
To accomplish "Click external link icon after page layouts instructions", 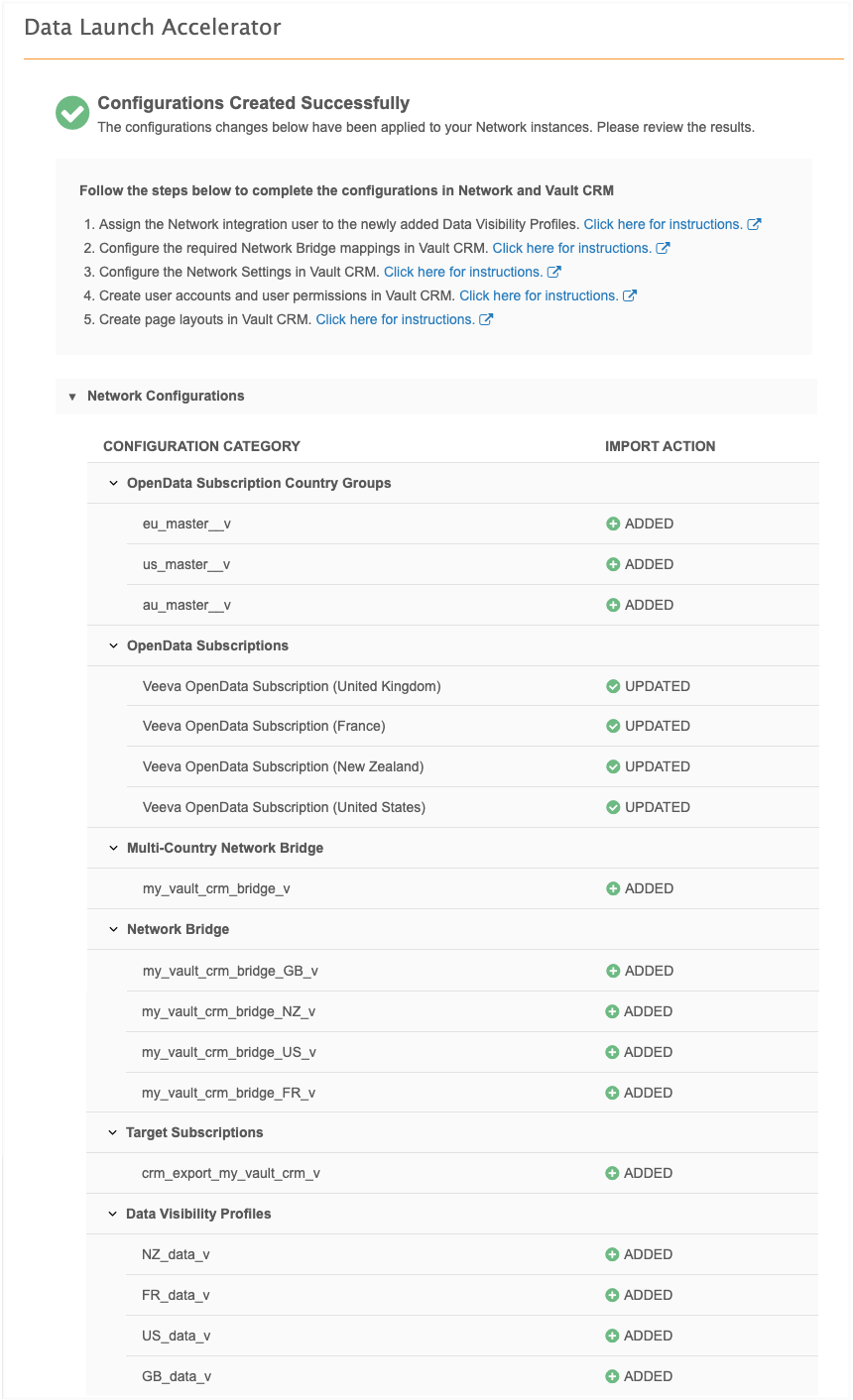I will coord(486,319).
